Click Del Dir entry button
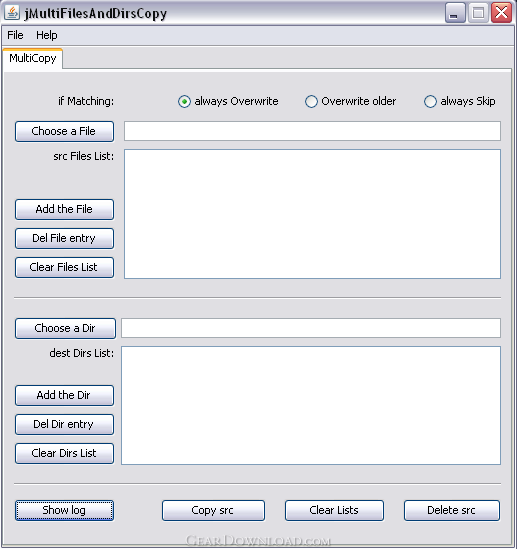This screenshot has height=549, width=517. point(64,424)
